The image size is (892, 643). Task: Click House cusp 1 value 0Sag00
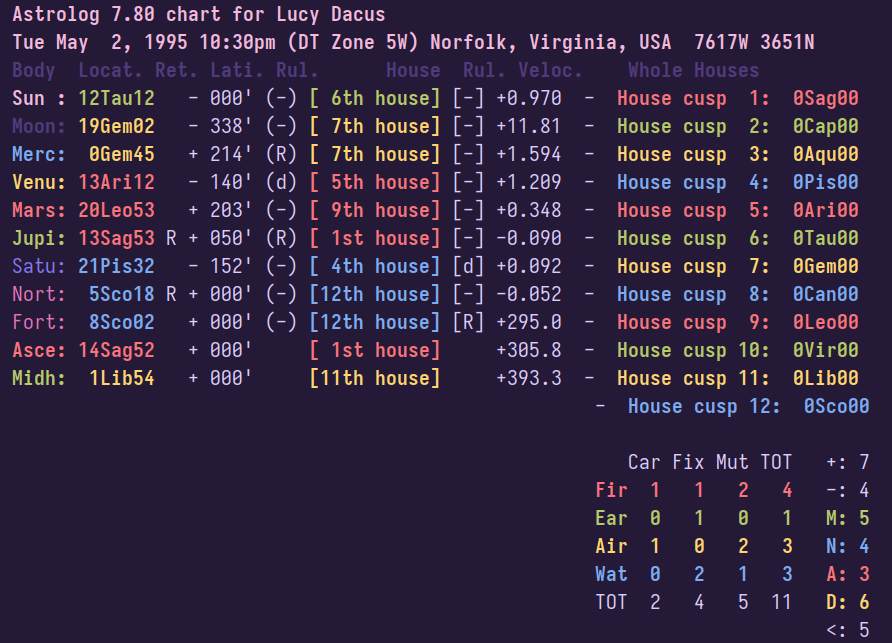825,99
